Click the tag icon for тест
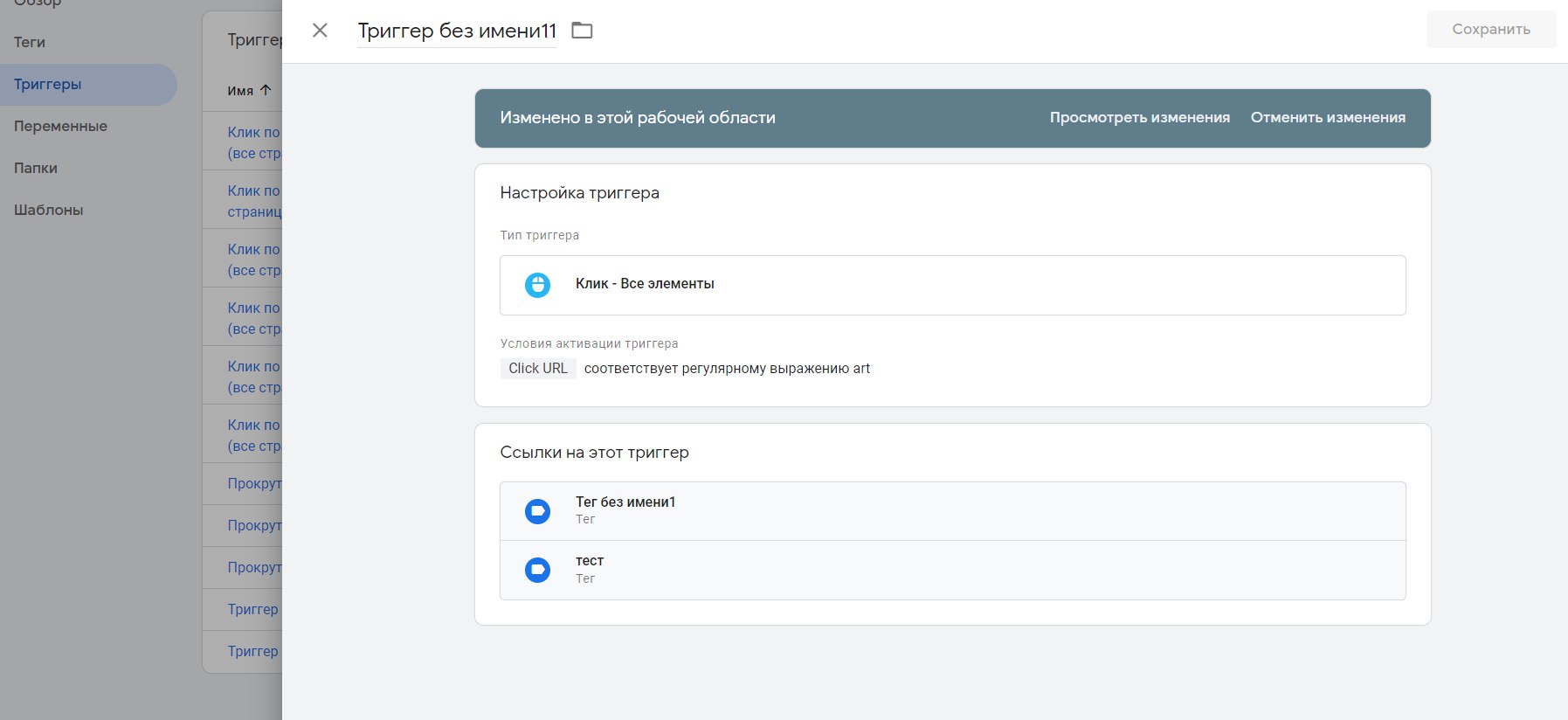Screen dimensions: 1568x720 [x=537, y=571]
